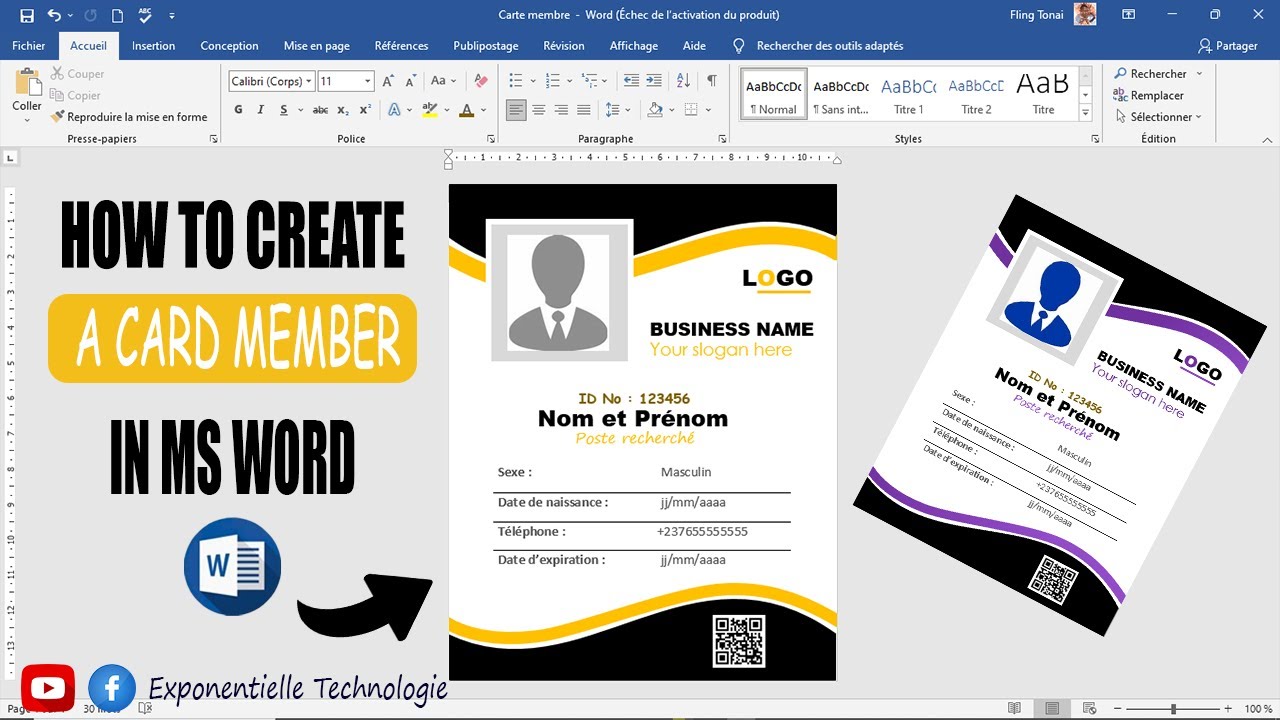Apply superscript X² formatting
This screenshot has width=1280, height=720.
click(365, 110)
